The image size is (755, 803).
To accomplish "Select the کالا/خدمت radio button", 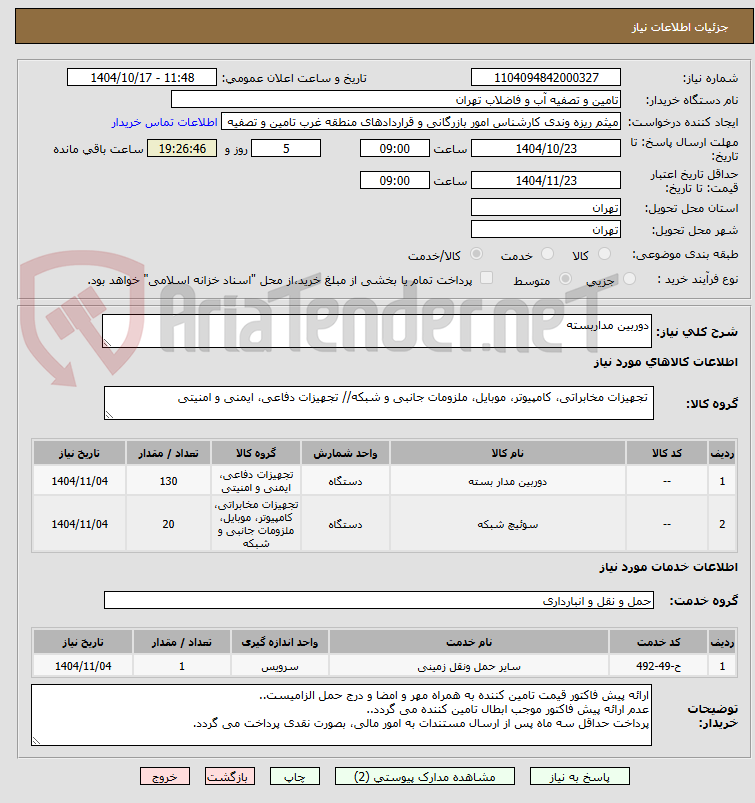I will [476, 253].
